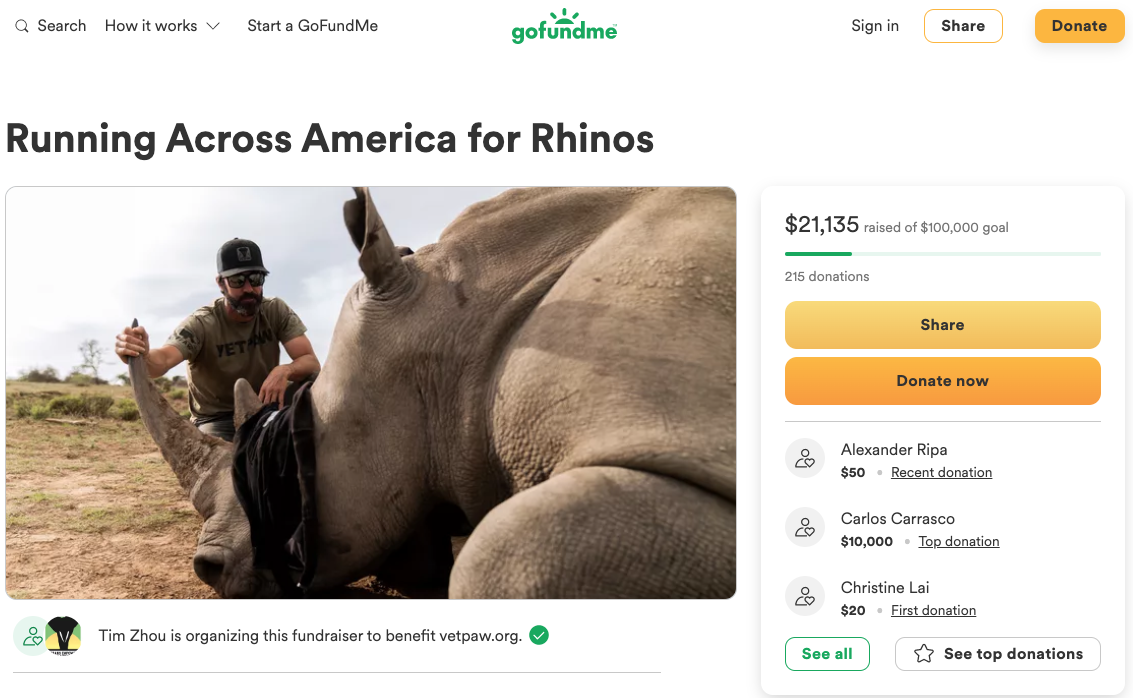This screenshot has width=1133, height=698.
Task: Click the VETPAW organization logo avatar
Action: click(63, 636)
